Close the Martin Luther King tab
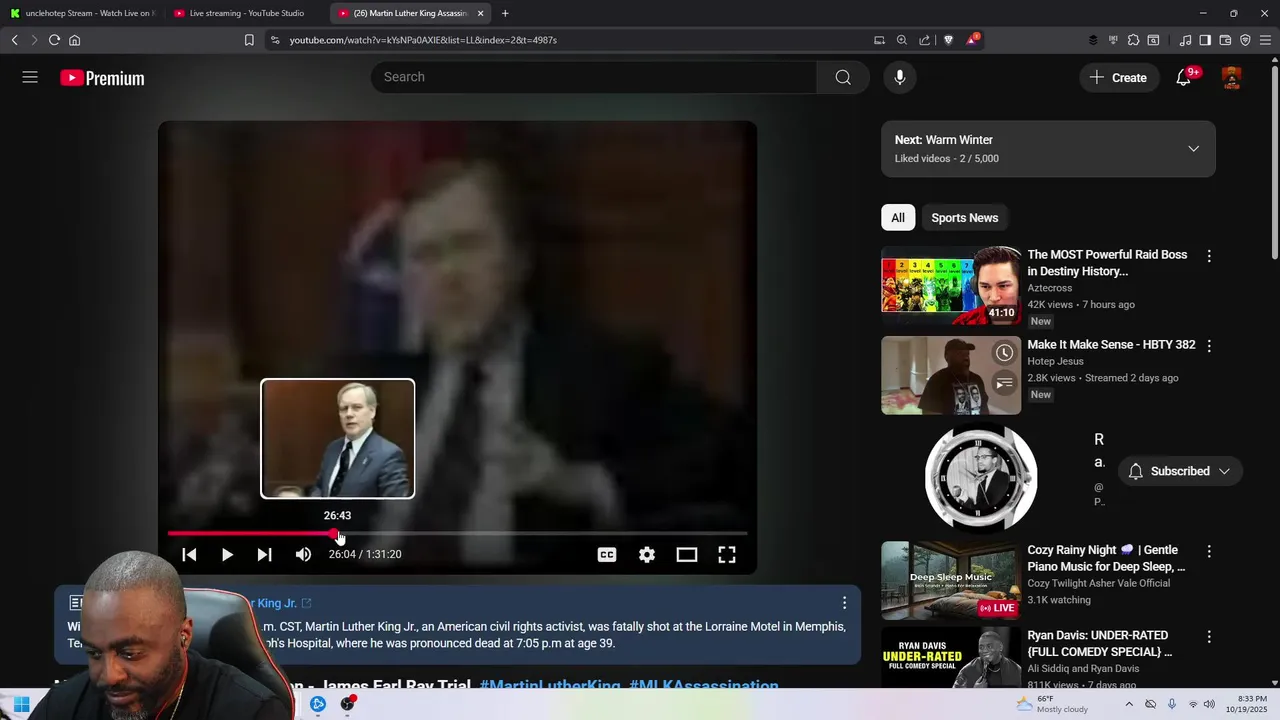The image size is (1280, 720). (x=481, y=13)
